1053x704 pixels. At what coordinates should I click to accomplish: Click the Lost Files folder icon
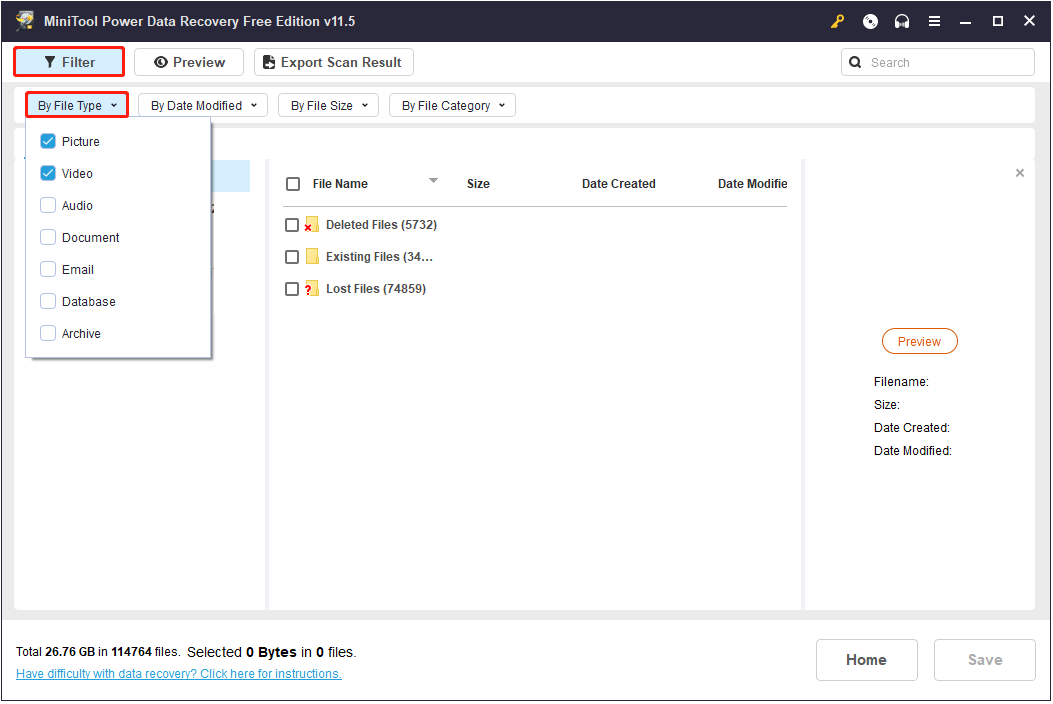point(312,289)
